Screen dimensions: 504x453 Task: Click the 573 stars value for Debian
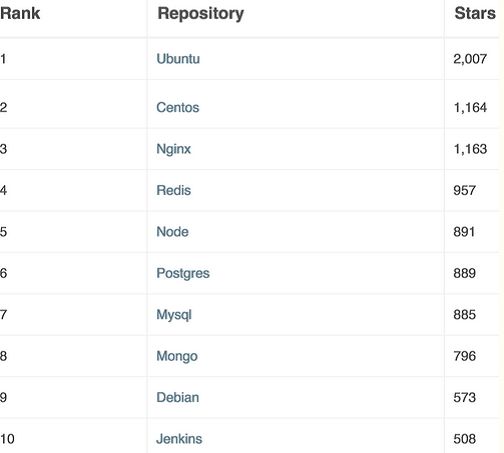464,397
